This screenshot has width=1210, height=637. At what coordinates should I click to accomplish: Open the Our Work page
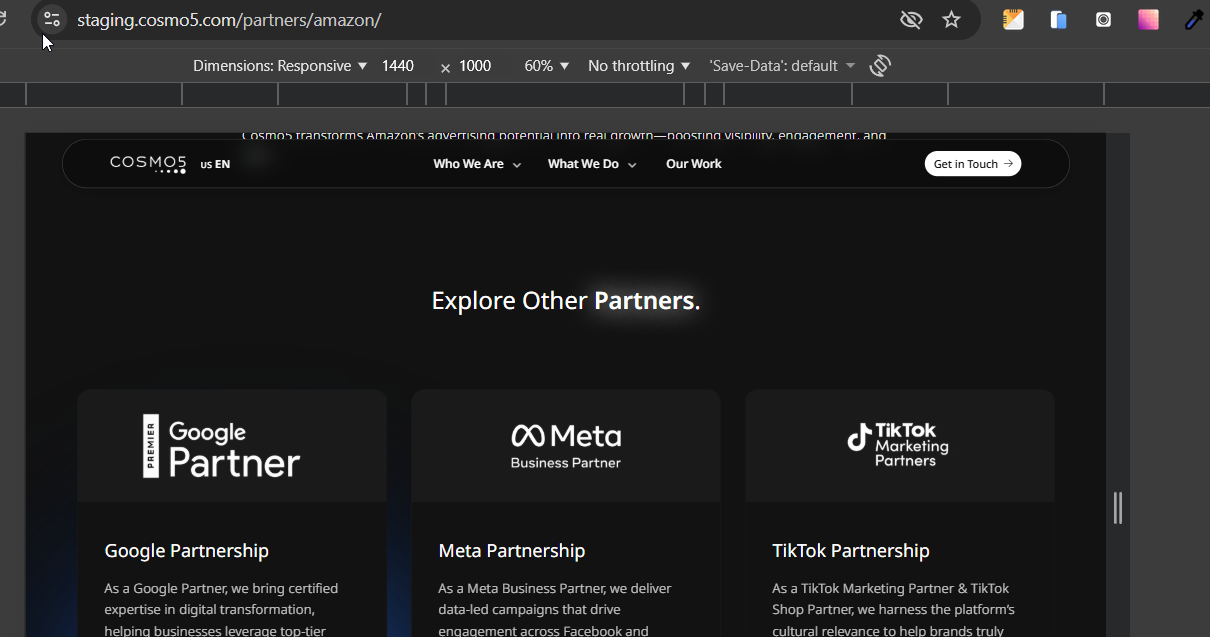click(694, 164)
